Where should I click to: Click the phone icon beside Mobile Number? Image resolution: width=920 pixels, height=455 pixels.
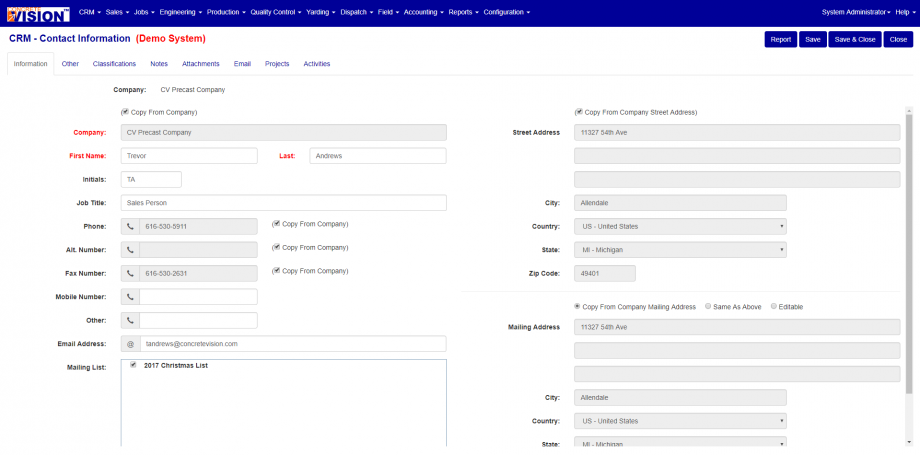[130, 296]
